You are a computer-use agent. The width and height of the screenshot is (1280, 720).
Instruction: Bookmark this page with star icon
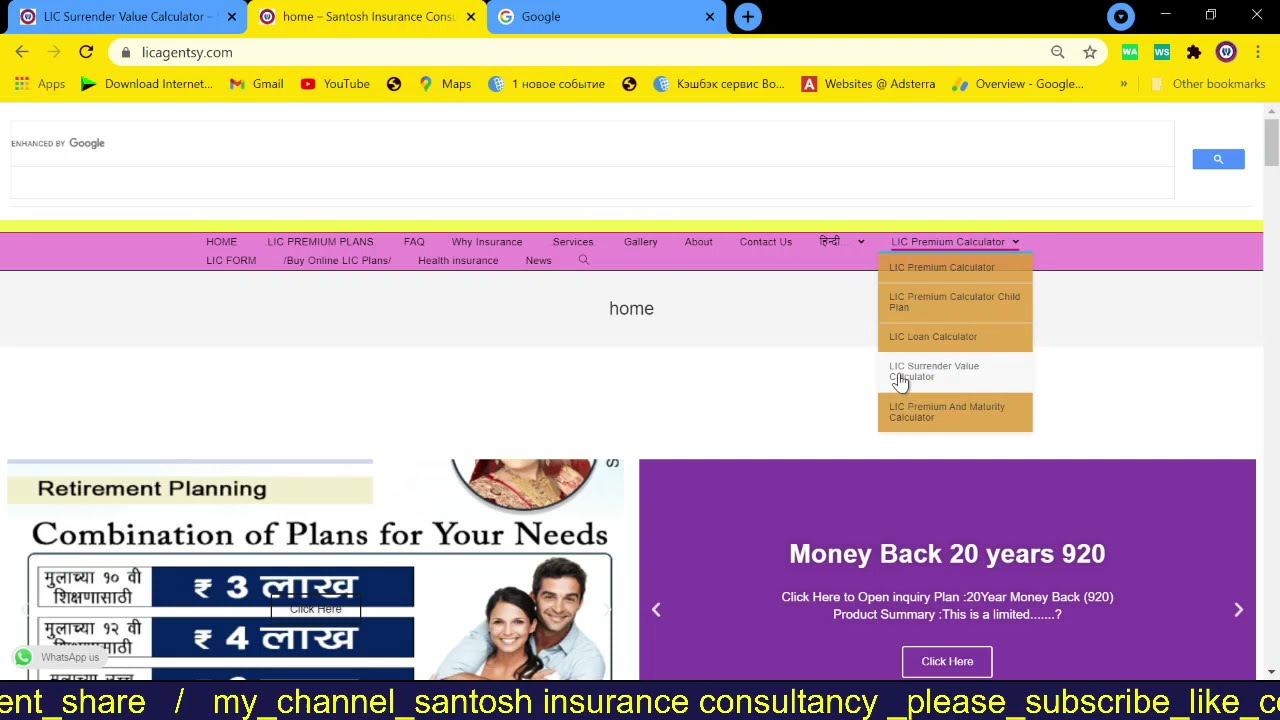point(1090,52)
